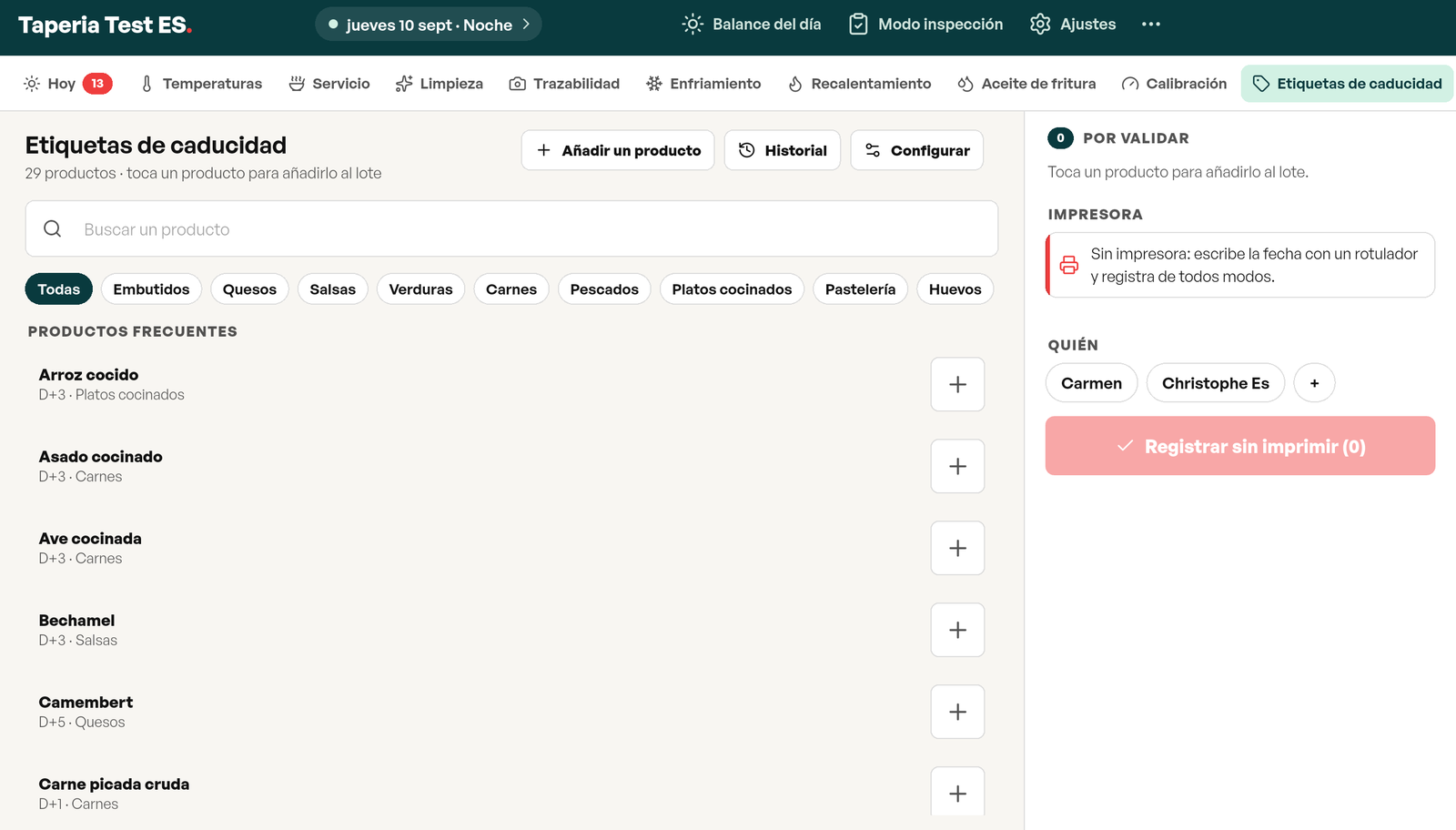The height and width of the screenshot is (830, 1456).
Task: Filter products by Pescados
Action: [604, 289]
